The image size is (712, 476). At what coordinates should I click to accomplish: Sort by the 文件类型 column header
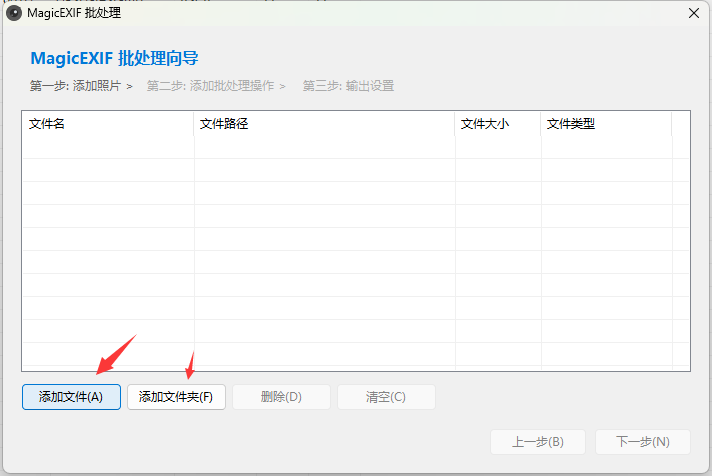click(x=606, y=124)
